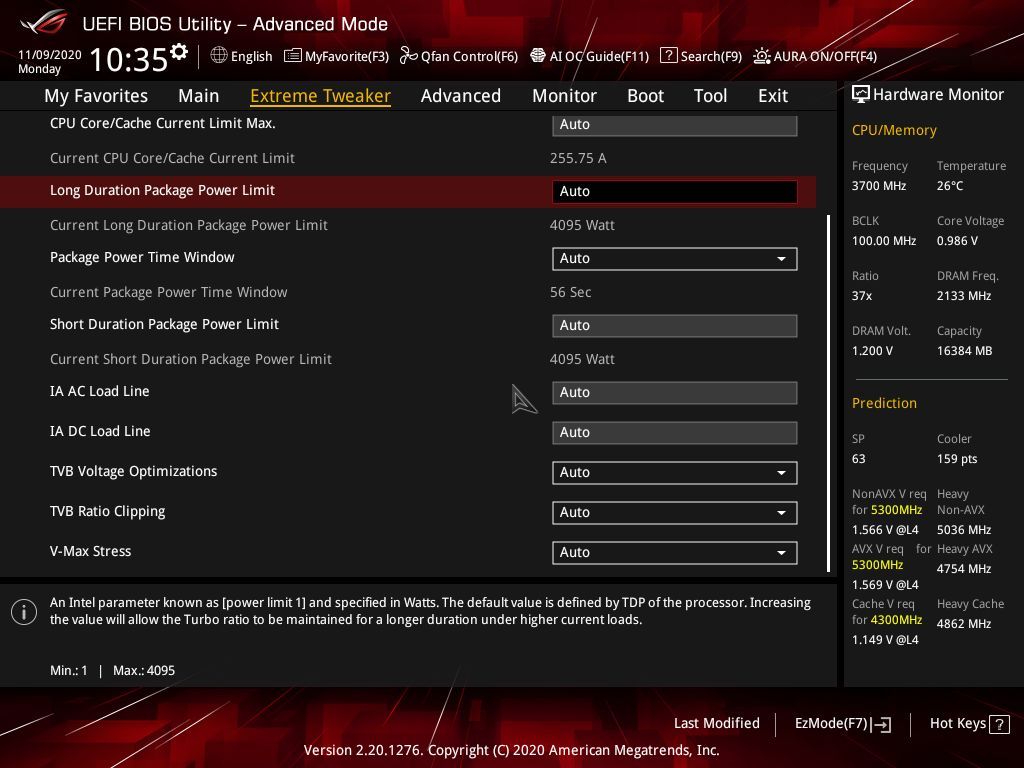Open the Tool tab
The width and height of the screenshot is (1024, 768).
[710, 96]
